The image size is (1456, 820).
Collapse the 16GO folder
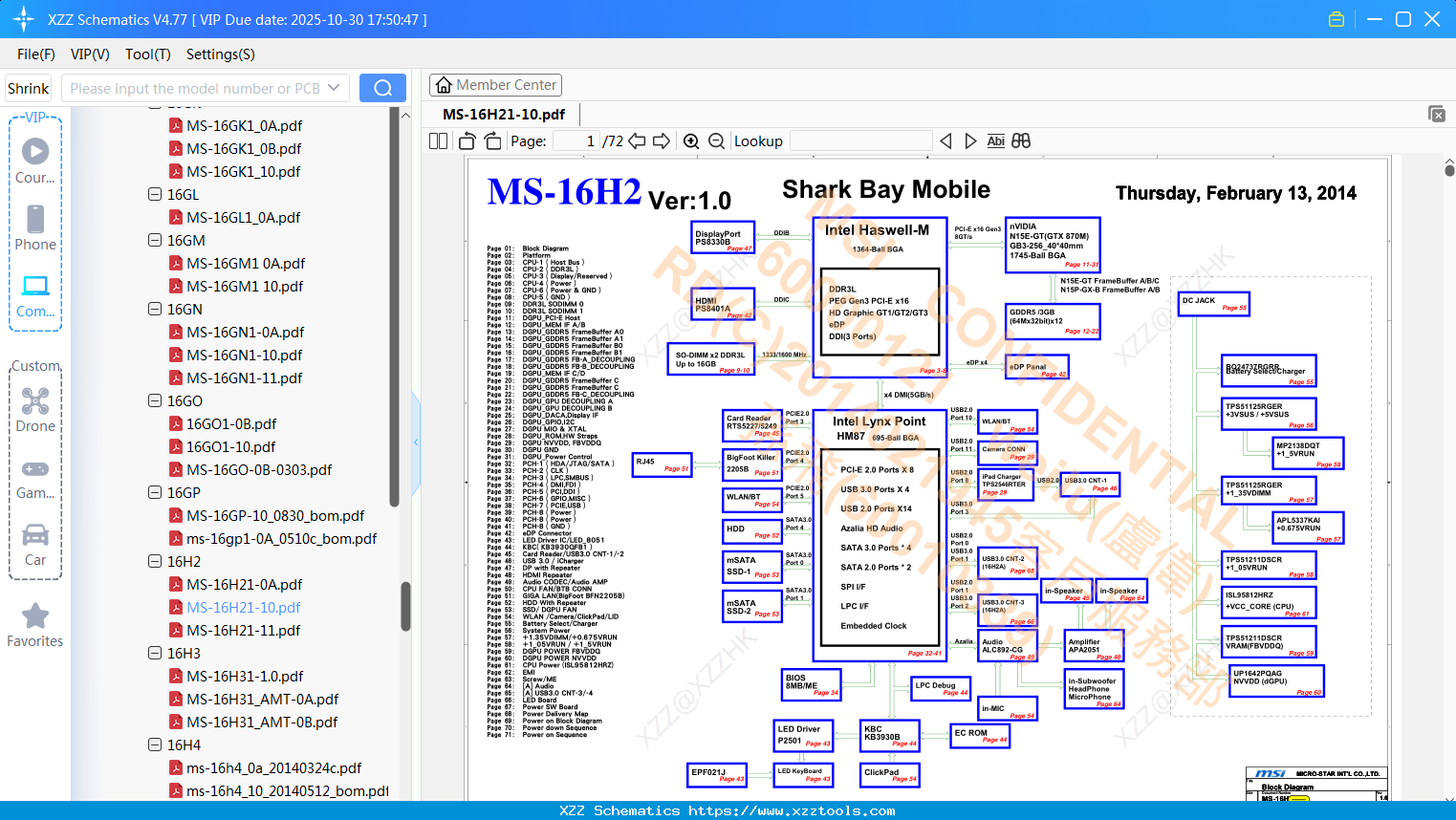tap(155, 400)
